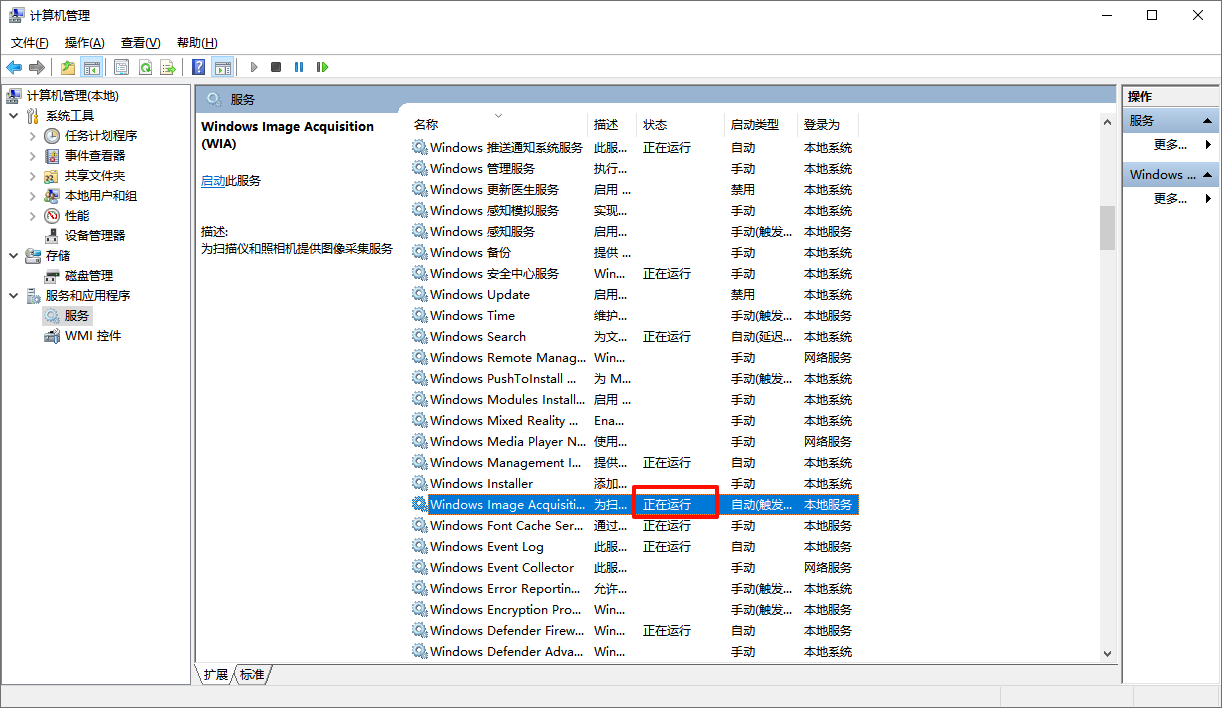Open 更多 submenu under Windows actions

point(1170,199)
